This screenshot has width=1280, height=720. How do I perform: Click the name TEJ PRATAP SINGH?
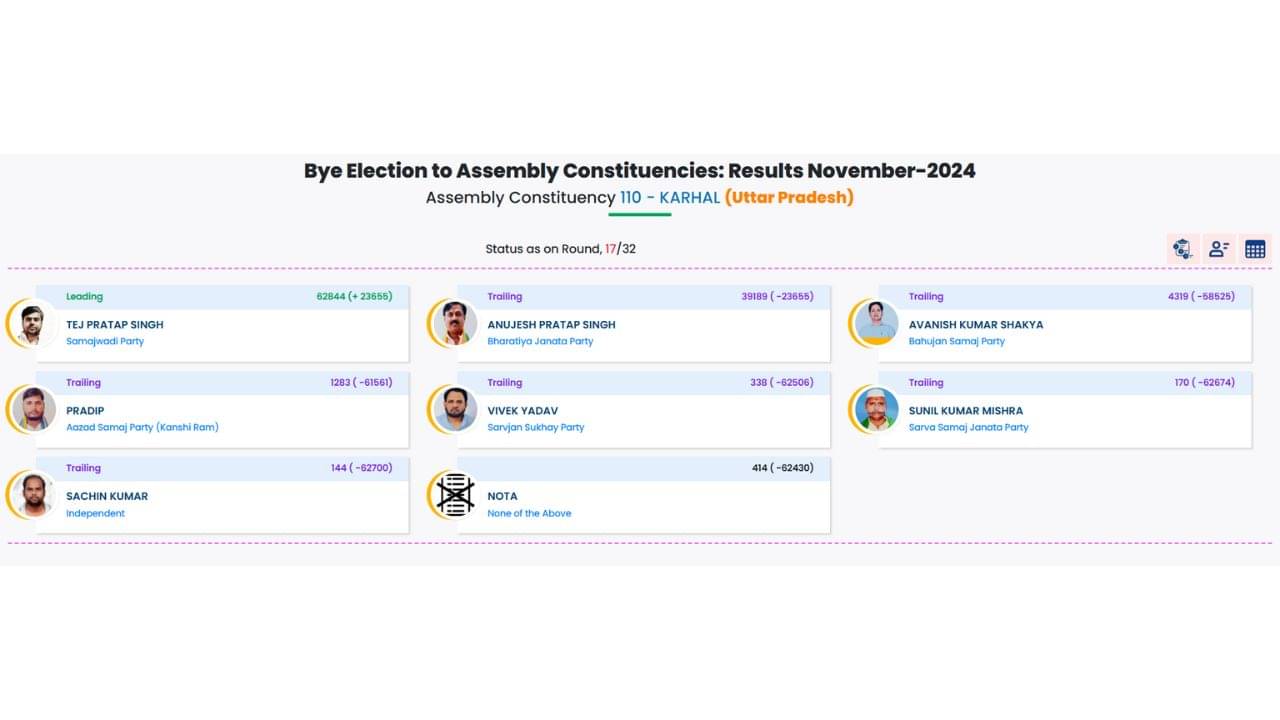[115, 324]
